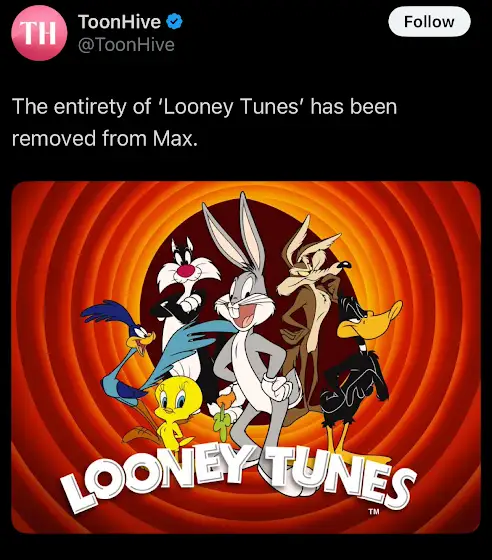Screen dimensions: 492x560
Task: Open the ToonHive TH profile avatar
Action: click(39, 33)
